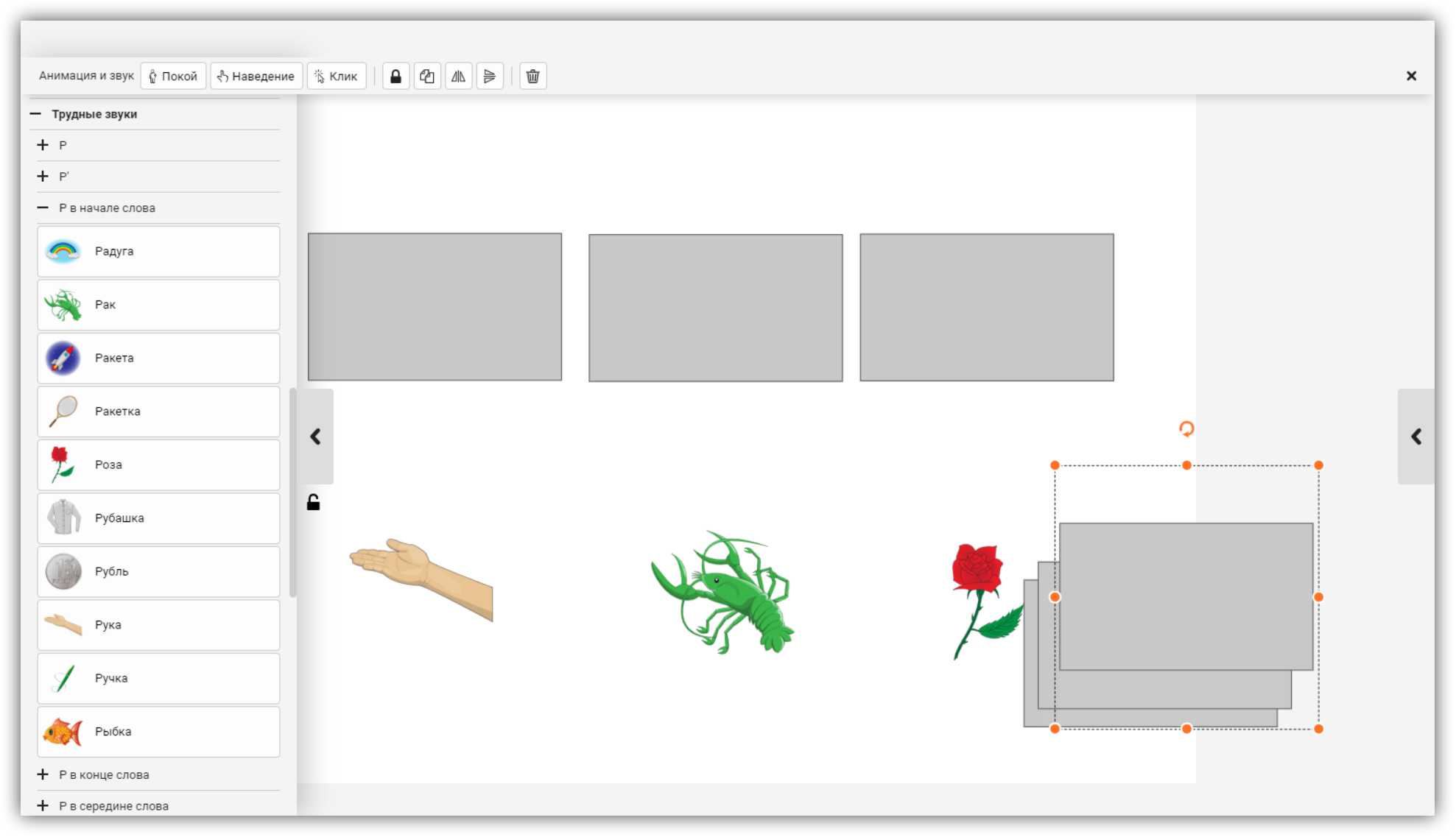Toggle the open padlock on canvas
Viewport: 1456px width, 837px height.
[313, 503]
